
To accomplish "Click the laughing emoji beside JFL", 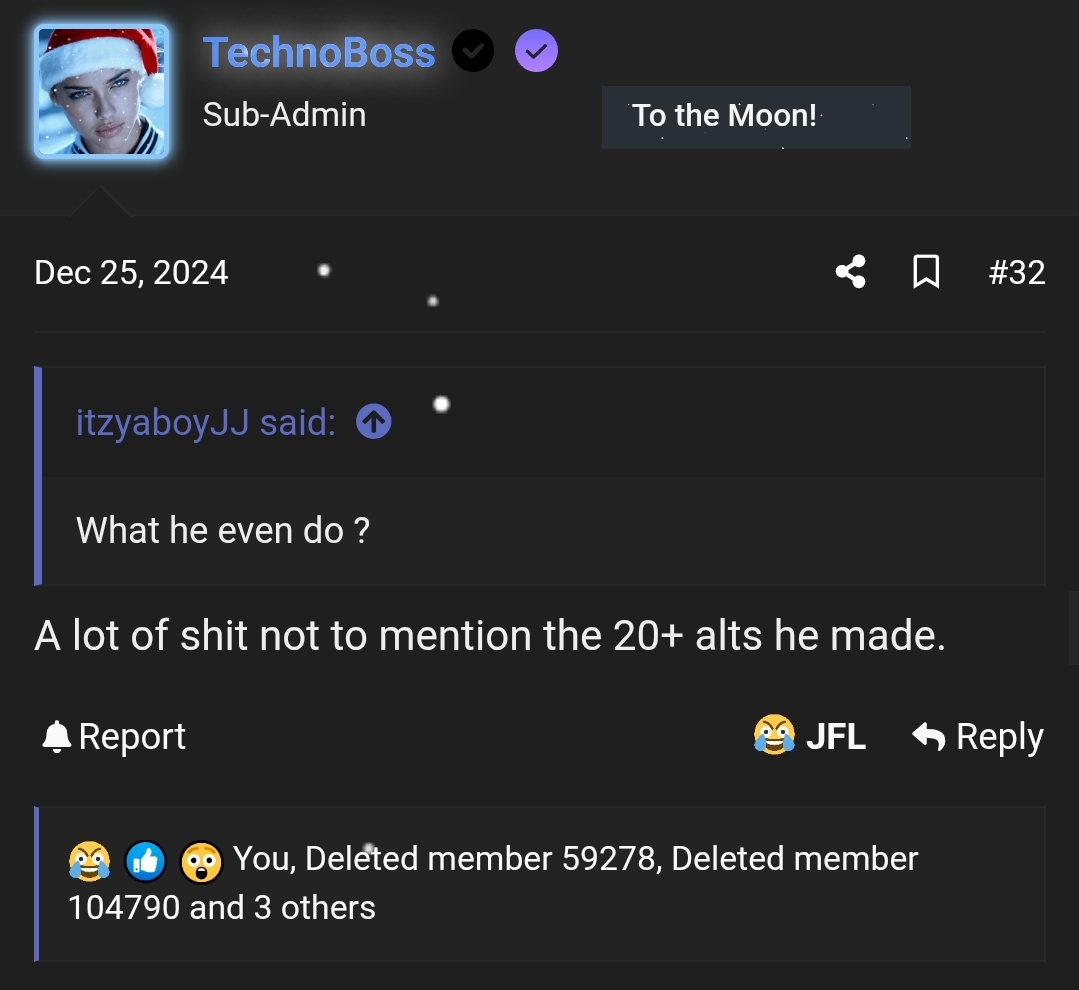I will coord(774,737).
